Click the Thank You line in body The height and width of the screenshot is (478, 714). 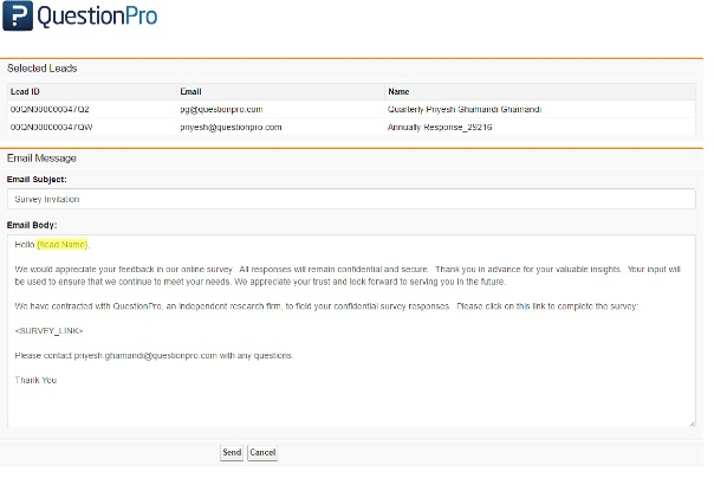click(36, 380)
